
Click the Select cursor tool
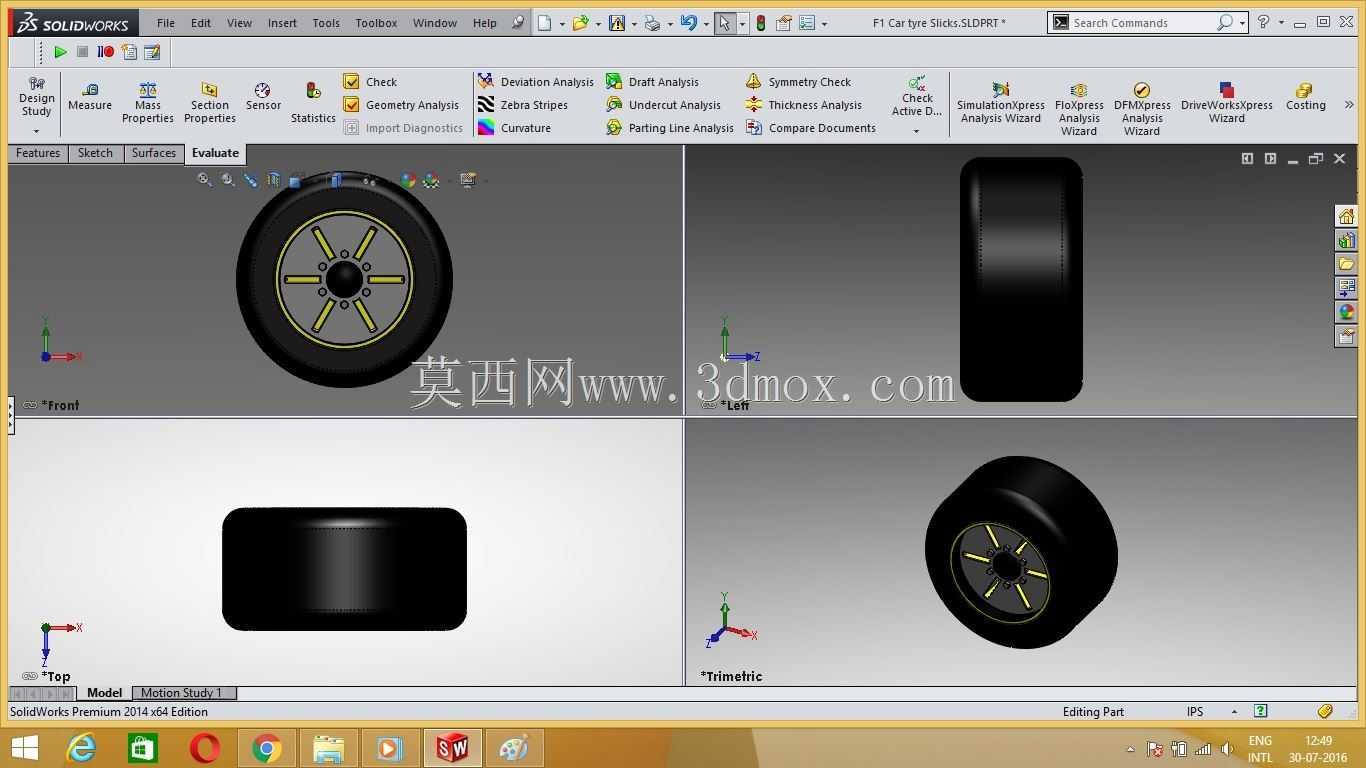pos(724,23)
